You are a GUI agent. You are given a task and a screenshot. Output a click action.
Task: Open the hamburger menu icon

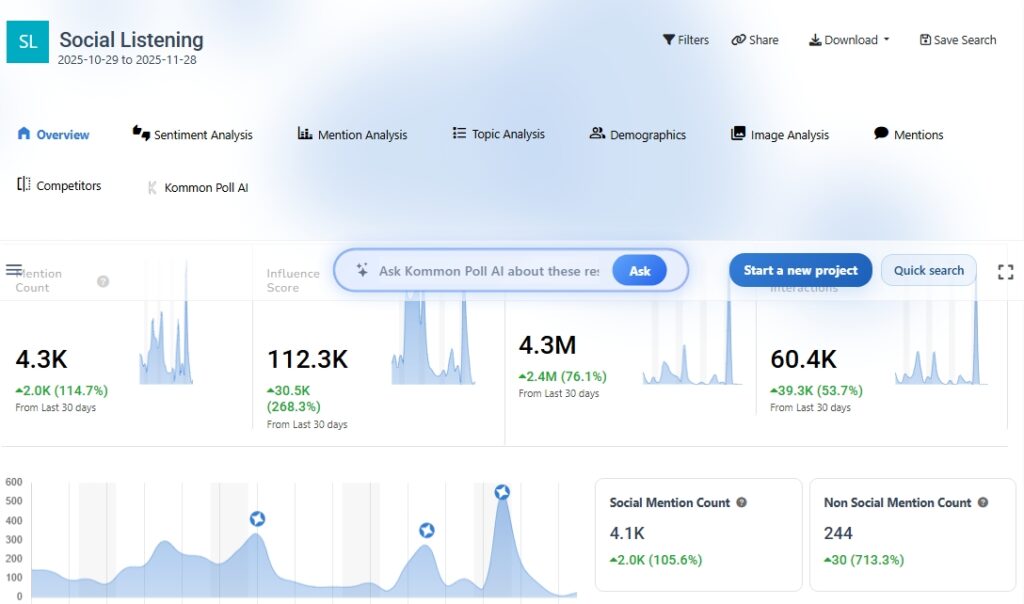[14, 270]
